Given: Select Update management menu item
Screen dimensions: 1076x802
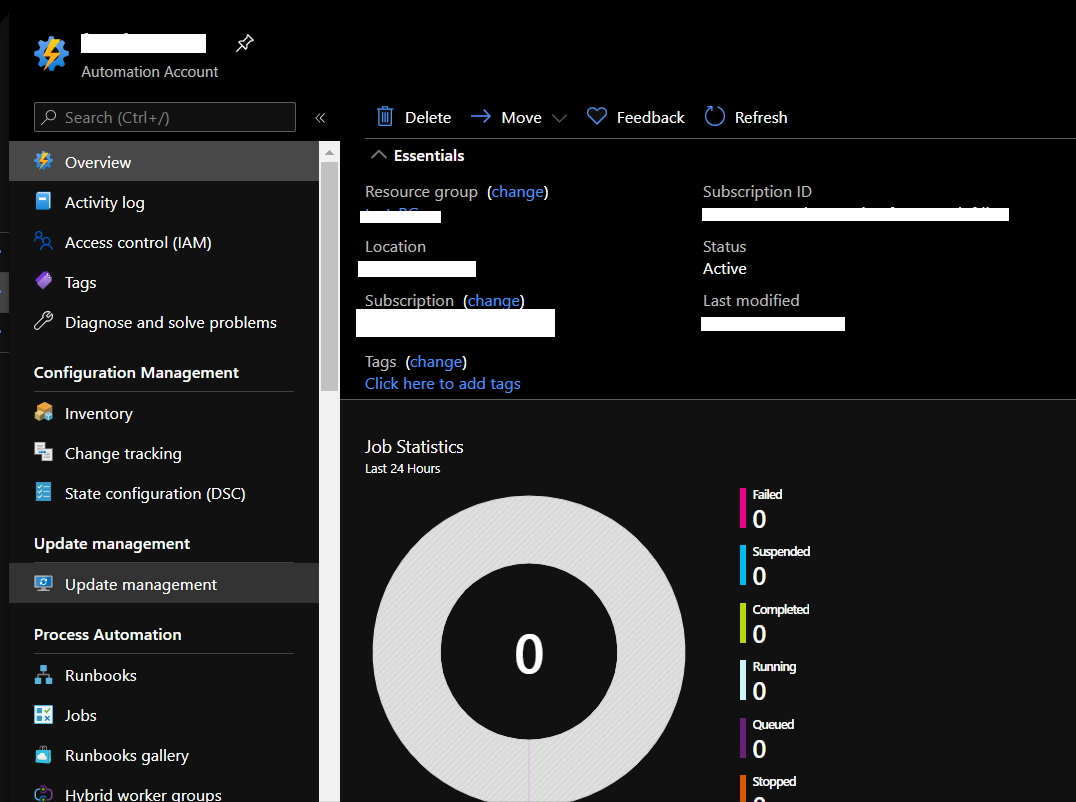Looking at the screenshot, I should (x=164, y=584).
